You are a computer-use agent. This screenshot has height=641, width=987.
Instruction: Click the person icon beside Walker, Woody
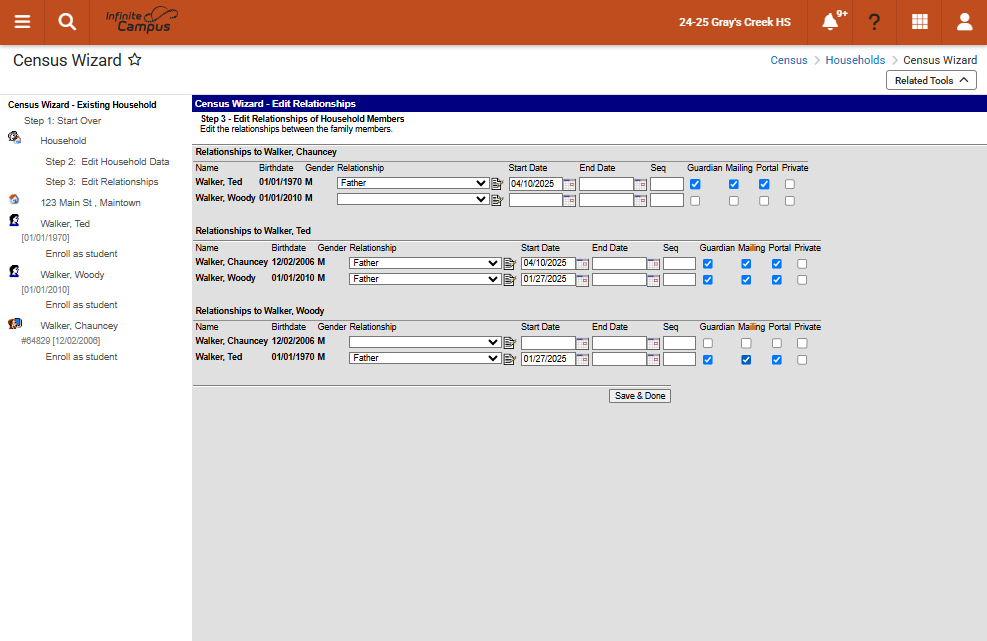point(14,271)
